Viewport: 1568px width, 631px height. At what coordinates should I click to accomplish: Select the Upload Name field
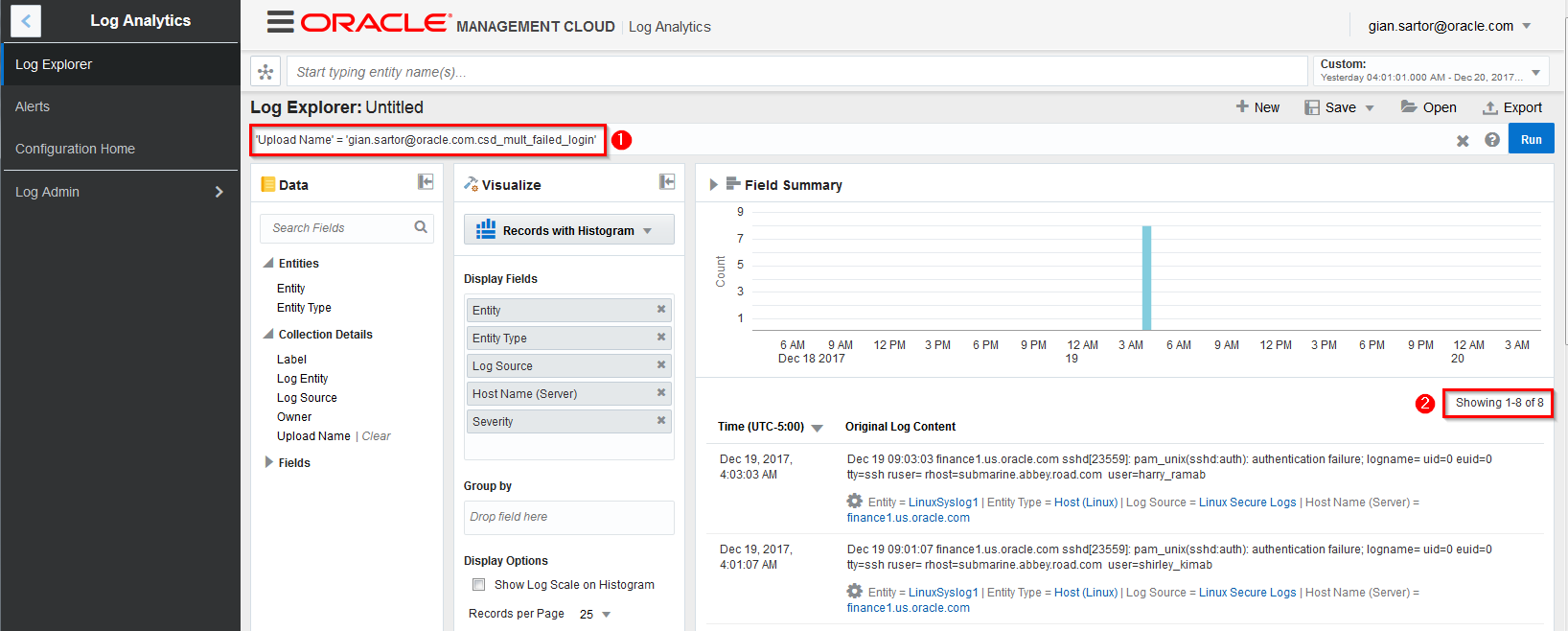click(x=313, y=436)
